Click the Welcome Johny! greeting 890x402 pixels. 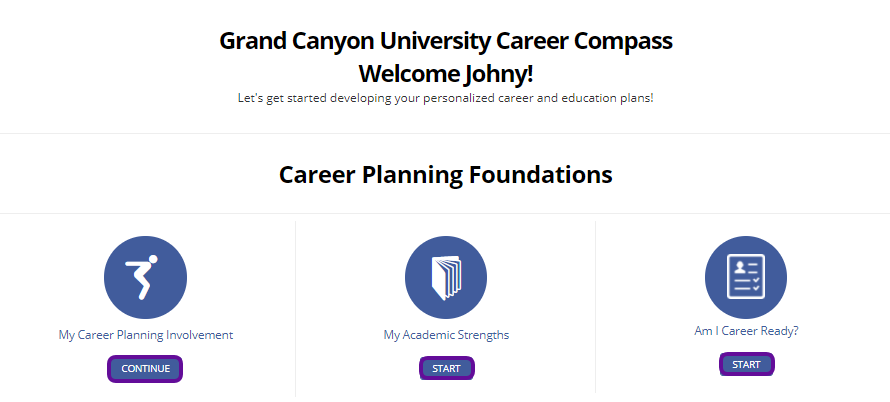click(446, 74)
